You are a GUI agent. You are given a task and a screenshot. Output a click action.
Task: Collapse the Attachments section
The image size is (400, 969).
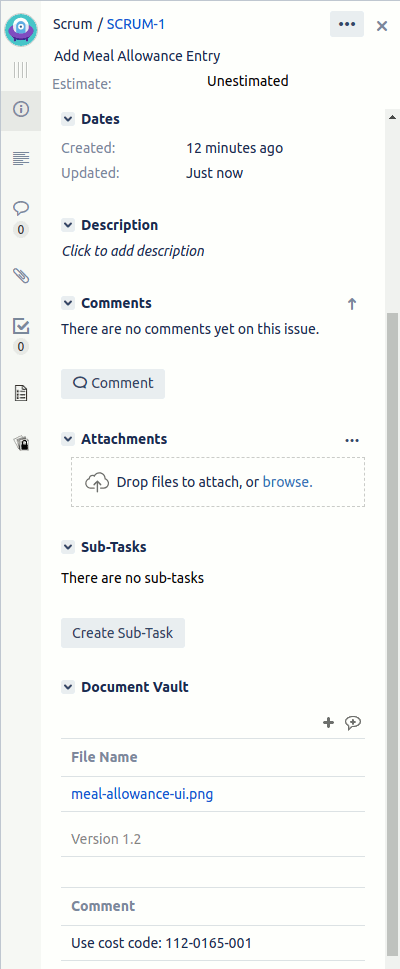pyautogui.click(x=68, y=439)
